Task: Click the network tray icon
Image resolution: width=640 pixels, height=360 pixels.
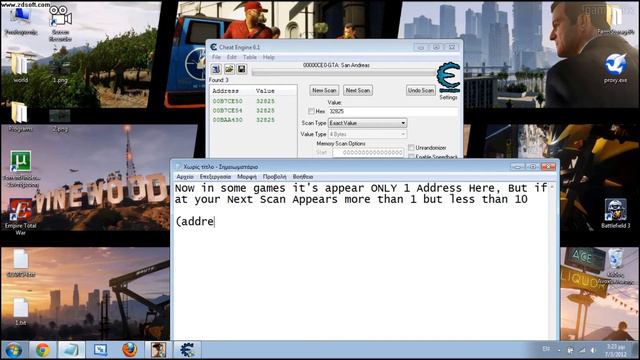Action: tap(582, 350)
